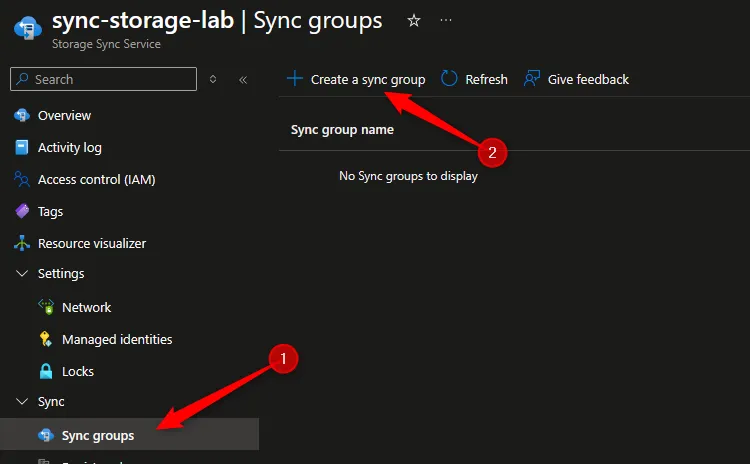Open the more options ellipsis in header
This screenshot has width=750, height=464.
pos(446,21)
